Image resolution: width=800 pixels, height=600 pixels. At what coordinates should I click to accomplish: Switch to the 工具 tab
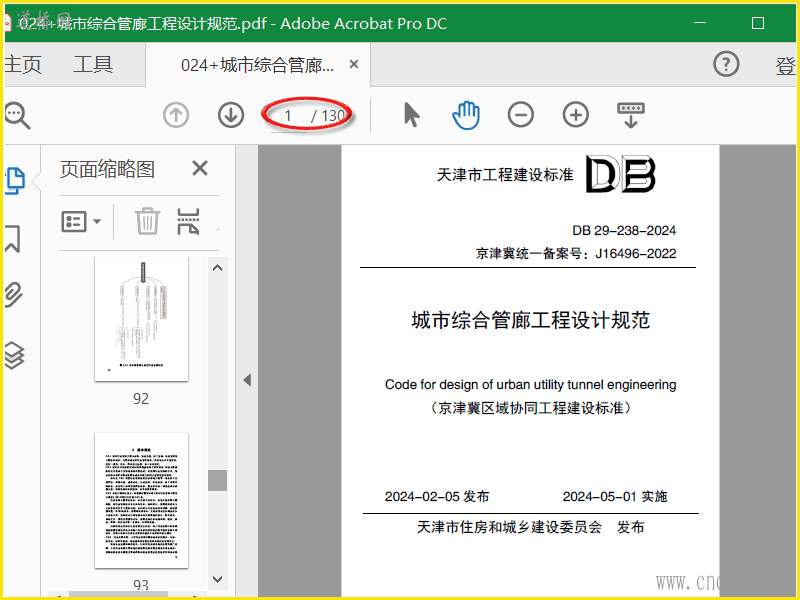(93, 65)
